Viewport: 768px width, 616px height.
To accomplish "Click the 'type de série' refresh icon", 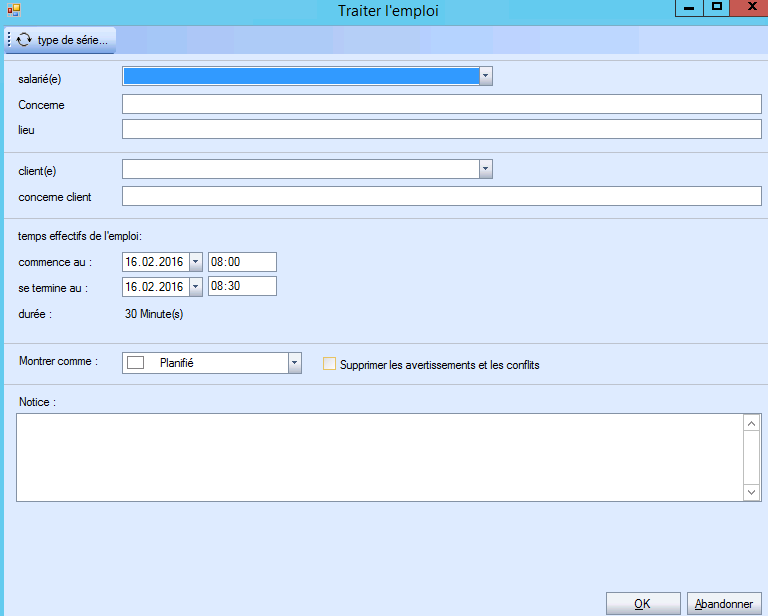I will tap(24, 40).
